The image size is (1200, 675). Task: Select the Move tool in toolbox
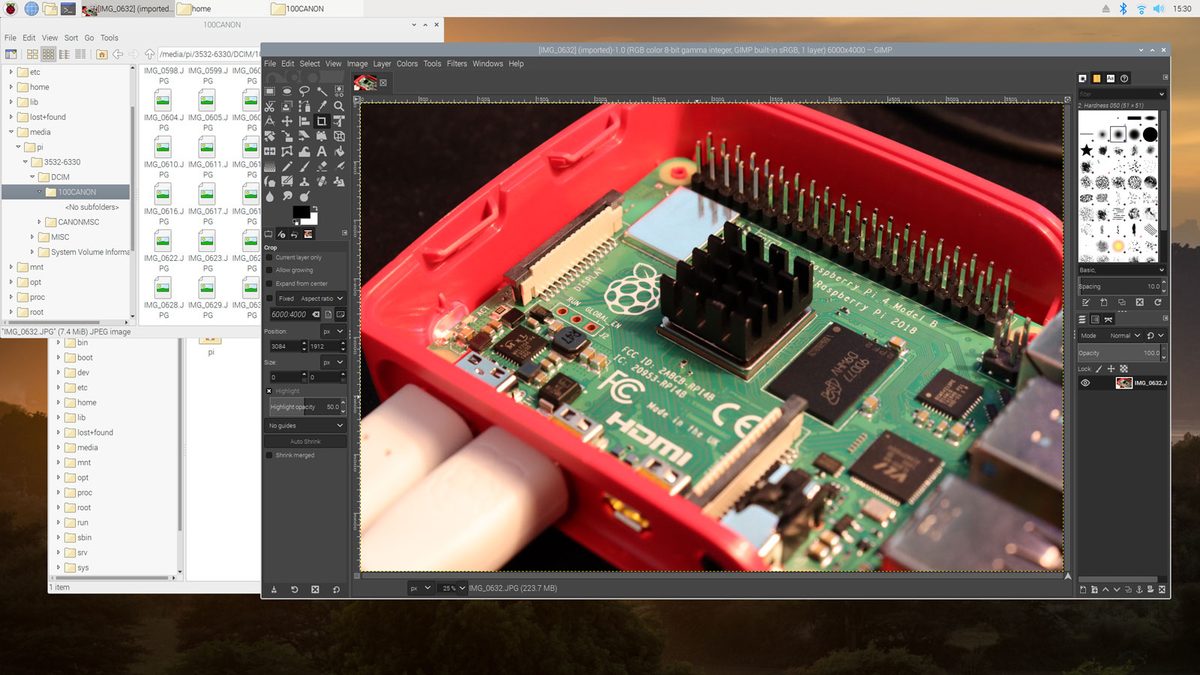pyautogui.click(x=287, y=121)
